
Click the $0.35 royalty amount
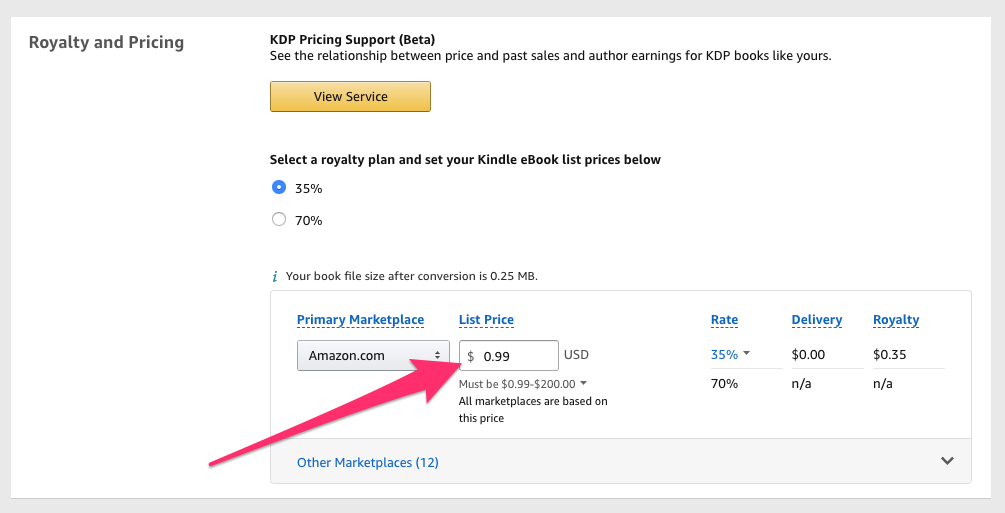(x=890, y=354)
